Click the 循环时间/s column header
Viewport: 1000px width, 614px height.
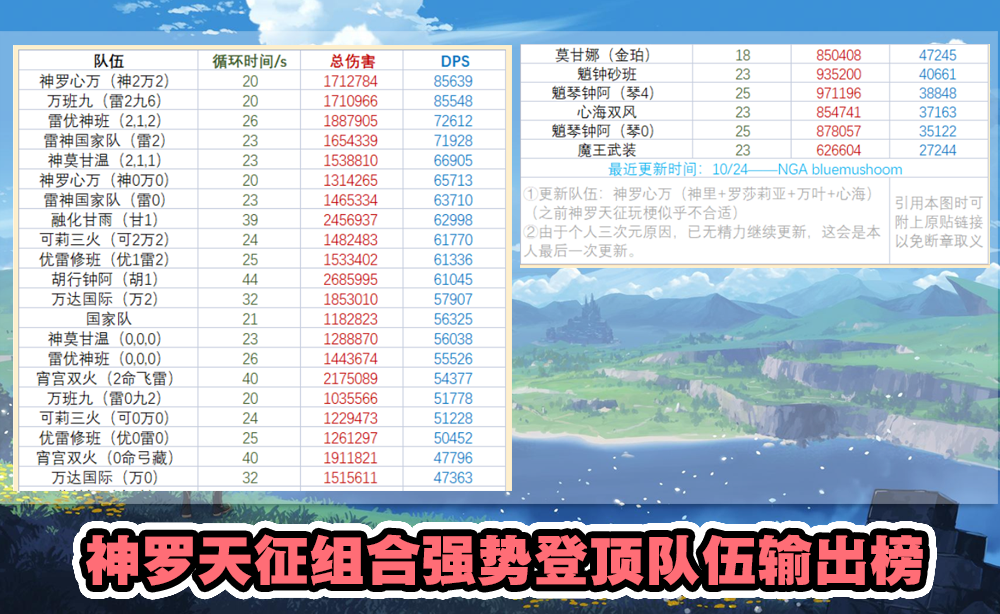249,61
